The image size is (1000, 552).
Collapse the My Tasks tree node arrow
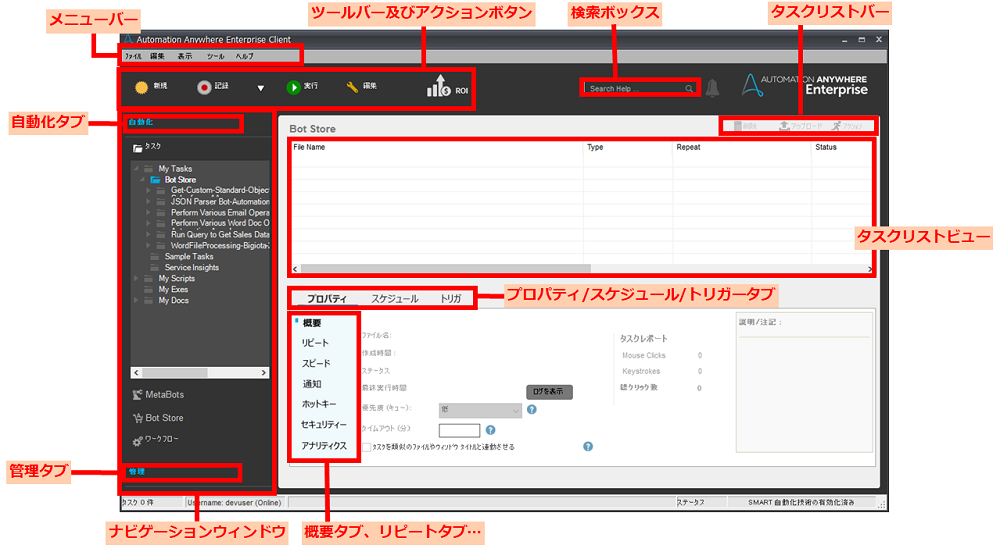point(136,169)
